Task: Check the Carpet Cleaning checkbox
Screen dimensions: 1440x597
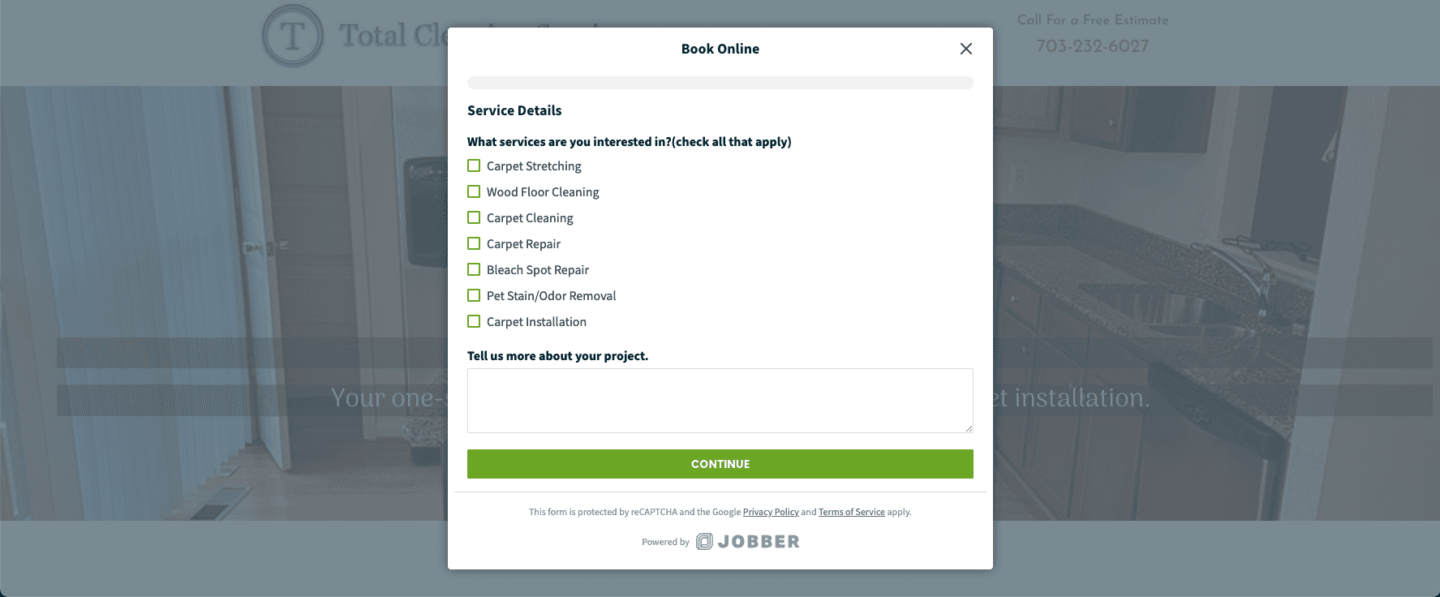Action: coord(474,218)
